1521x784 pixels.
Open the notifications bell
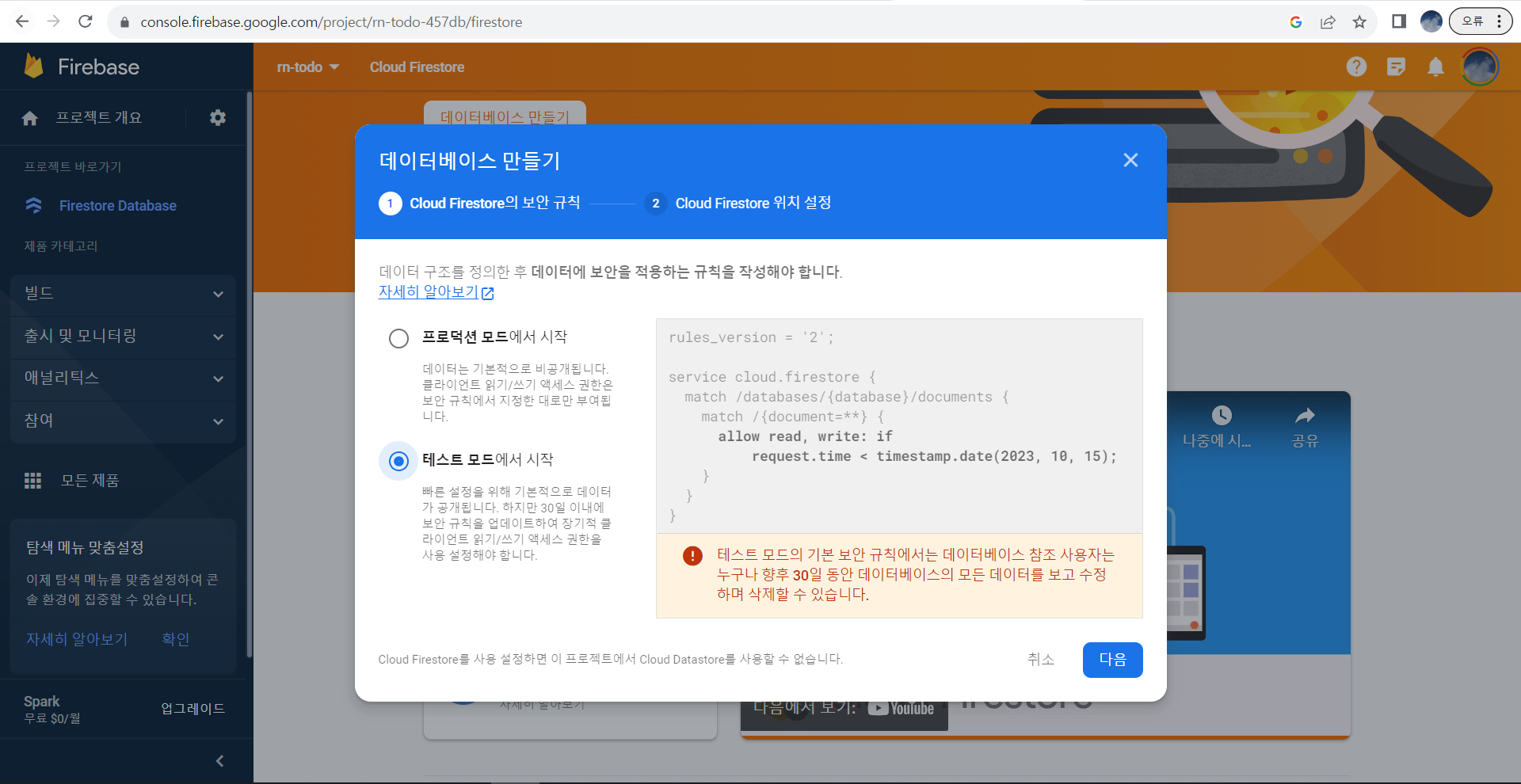(1435, 67)
